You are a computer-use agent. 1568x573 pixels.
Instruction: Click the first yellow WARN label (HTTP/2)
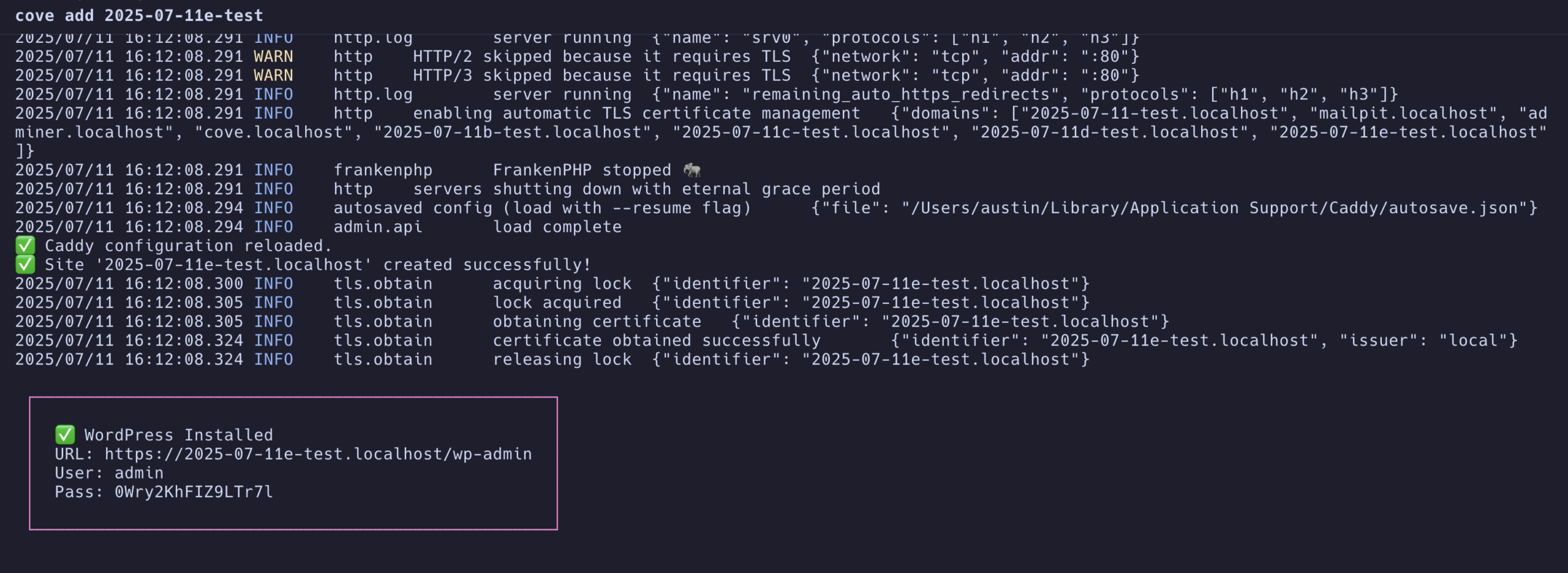tap(273, 56)
